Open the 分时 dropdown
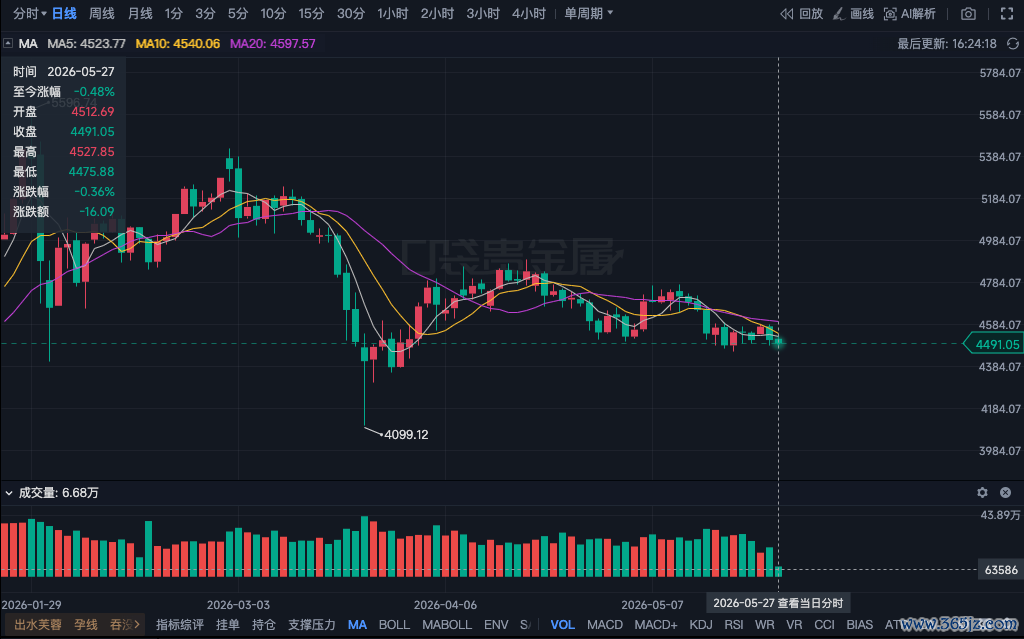This screenshot has height=639, width=1024. (29, 14)
